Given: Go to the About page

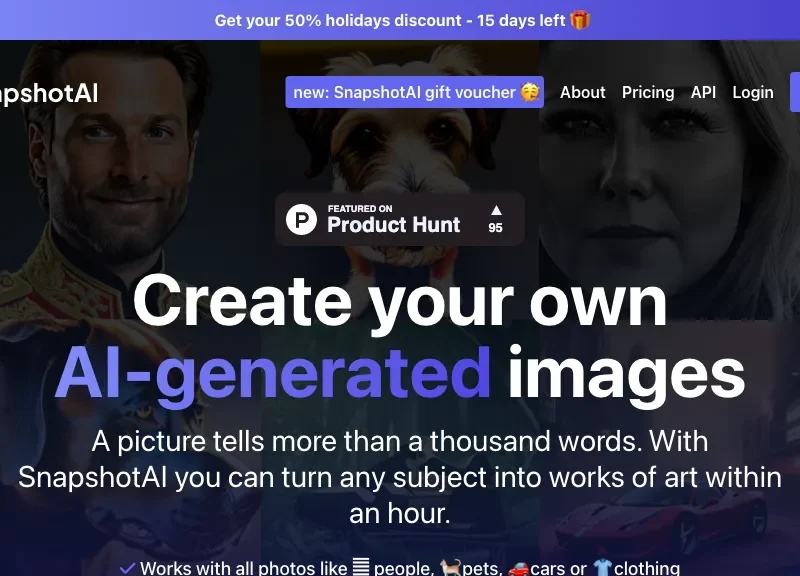Looking at the screenshot, I should [x=583, y=92].
